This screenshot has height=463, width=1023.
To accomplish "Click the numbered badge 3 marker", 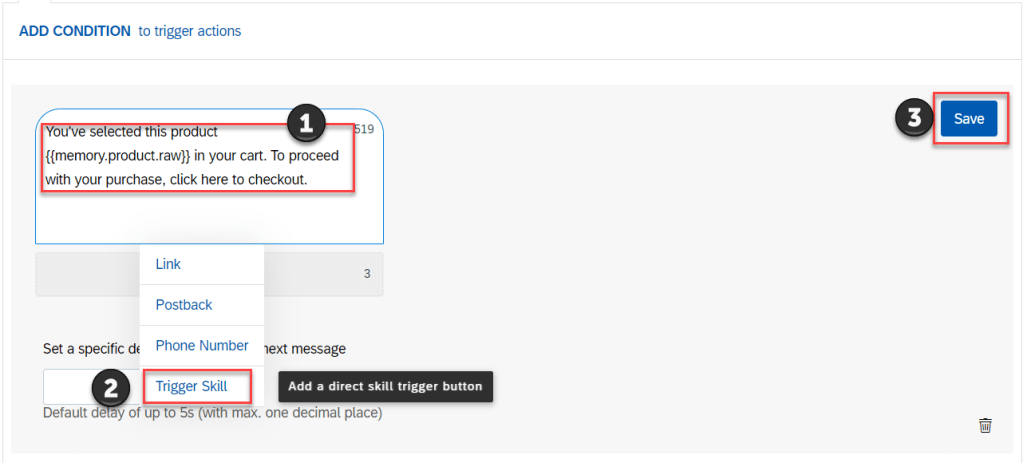I will pos(914,118).
